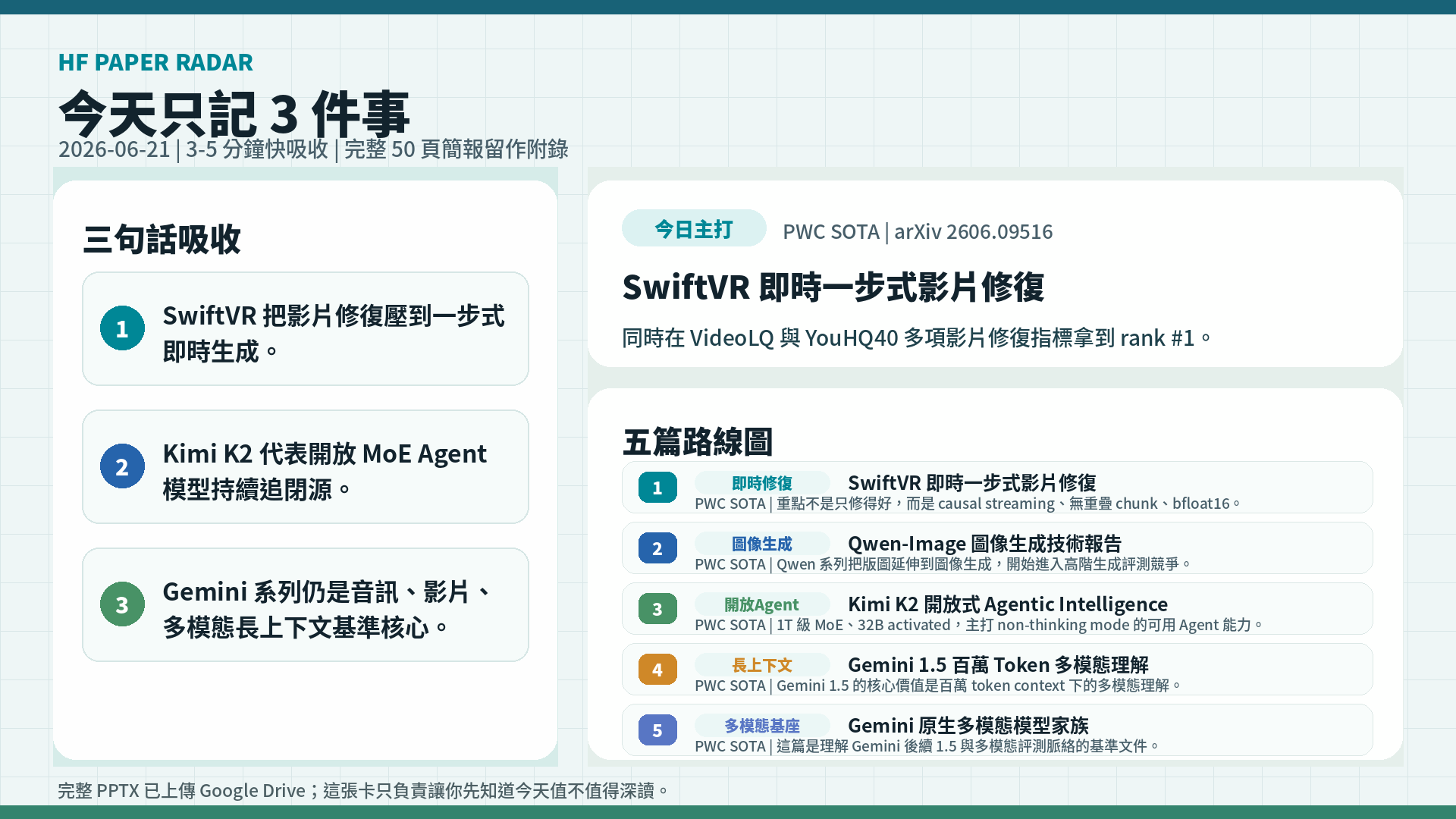
Task: Click "PWC SOTA | arXiv 2606.09516" beside 今日主打
Action: coord(918,231)
